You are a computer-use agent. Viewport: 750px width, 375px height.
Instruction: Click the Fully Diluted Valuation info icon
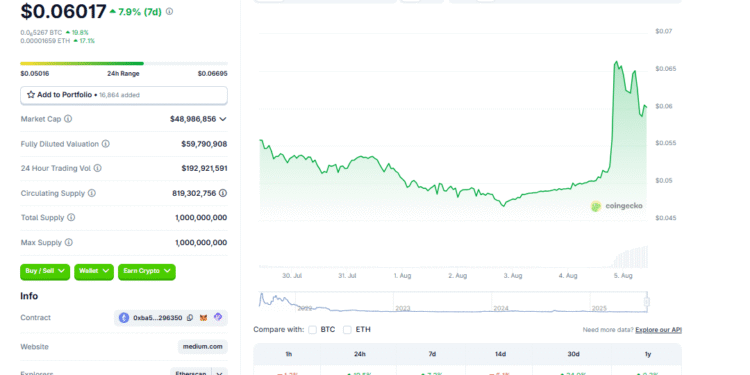(106, 143)
